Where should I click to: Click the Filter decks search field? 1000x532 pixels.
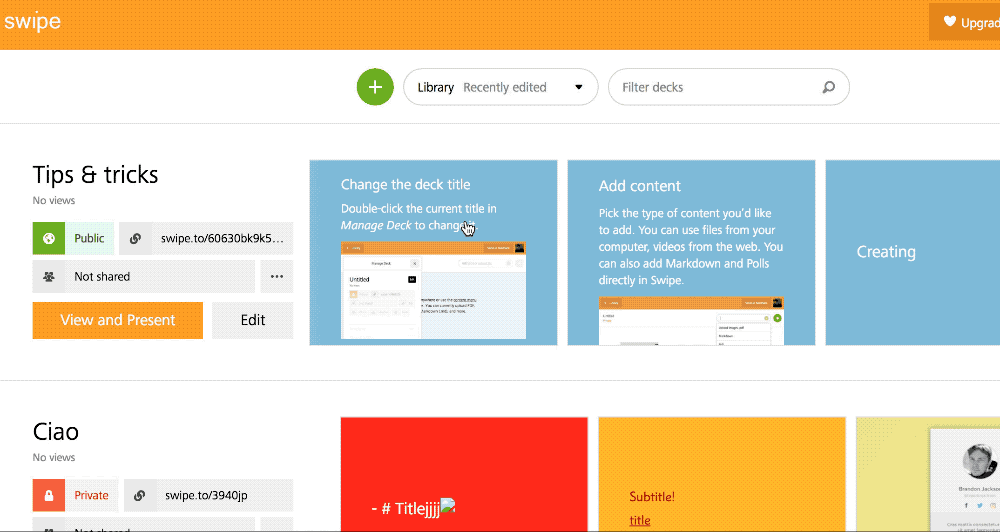715,87
